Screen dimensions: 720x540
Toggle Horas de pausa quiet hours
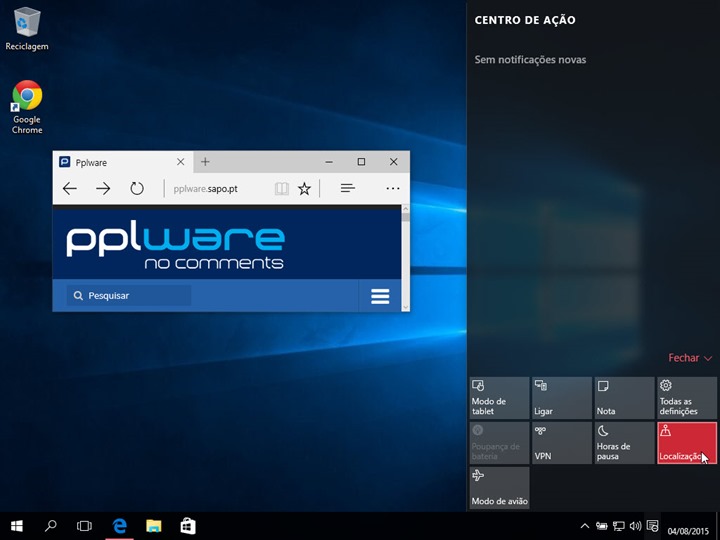624,443
